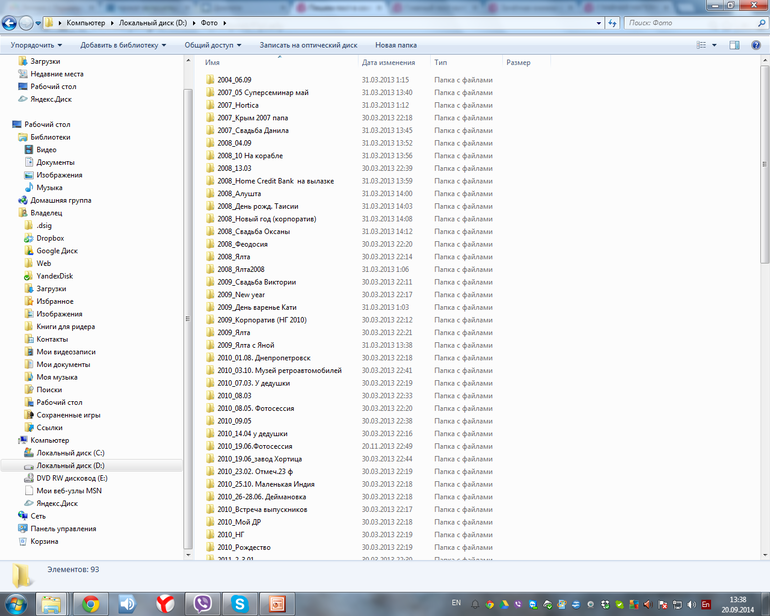Open the view options dropdown arrow

[715, 45]
